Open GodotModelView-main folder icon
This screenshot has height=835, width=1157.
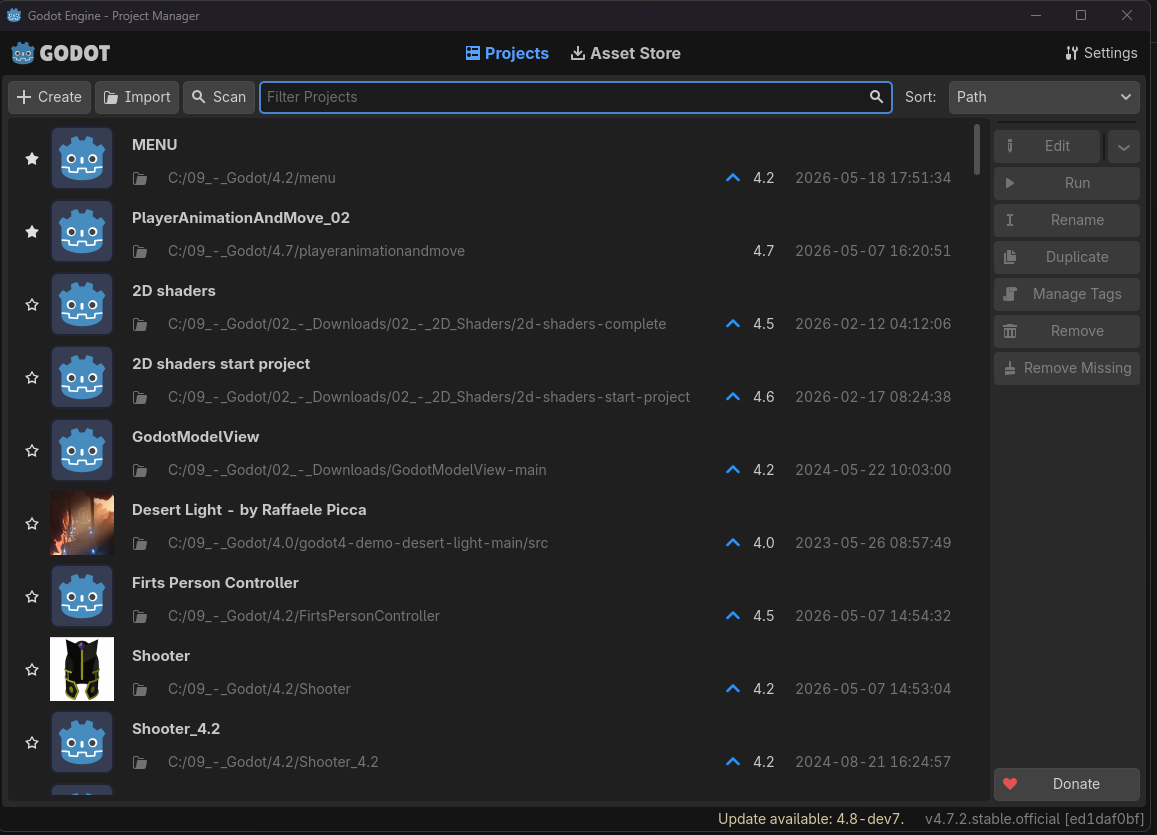[139, 471]
